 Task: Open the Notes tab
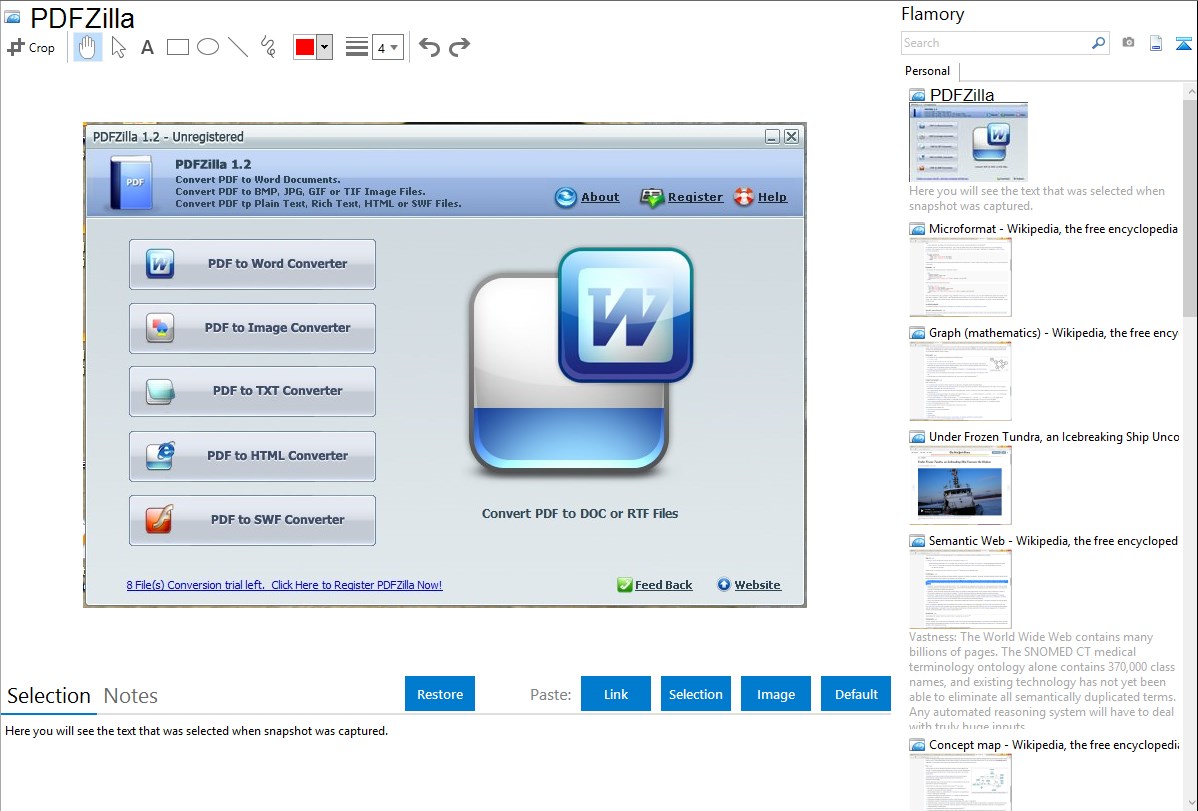click(131, 696)
